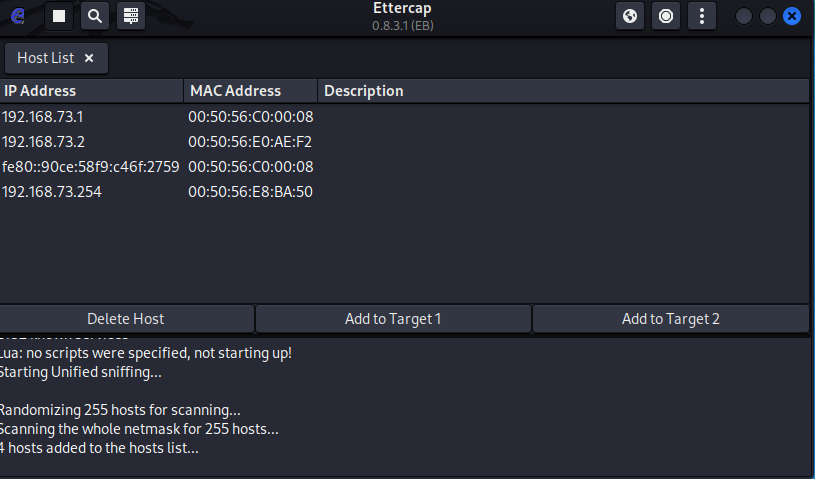Click the 'Randomizing 255 hosts for scanning' log line
Screen dimensions: 815x479
point(120,410)
